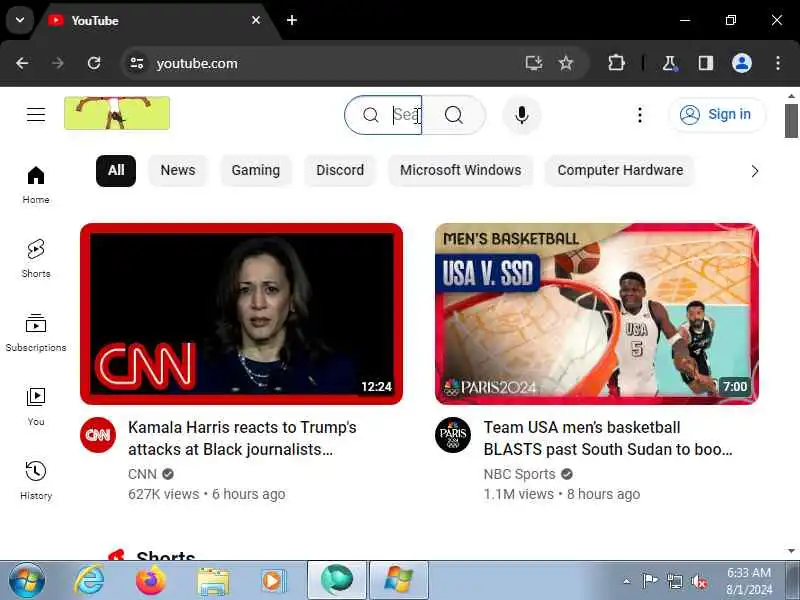Open Shorts in sidebar
This screenshot has width=800, height=600.
click(36, 259)
